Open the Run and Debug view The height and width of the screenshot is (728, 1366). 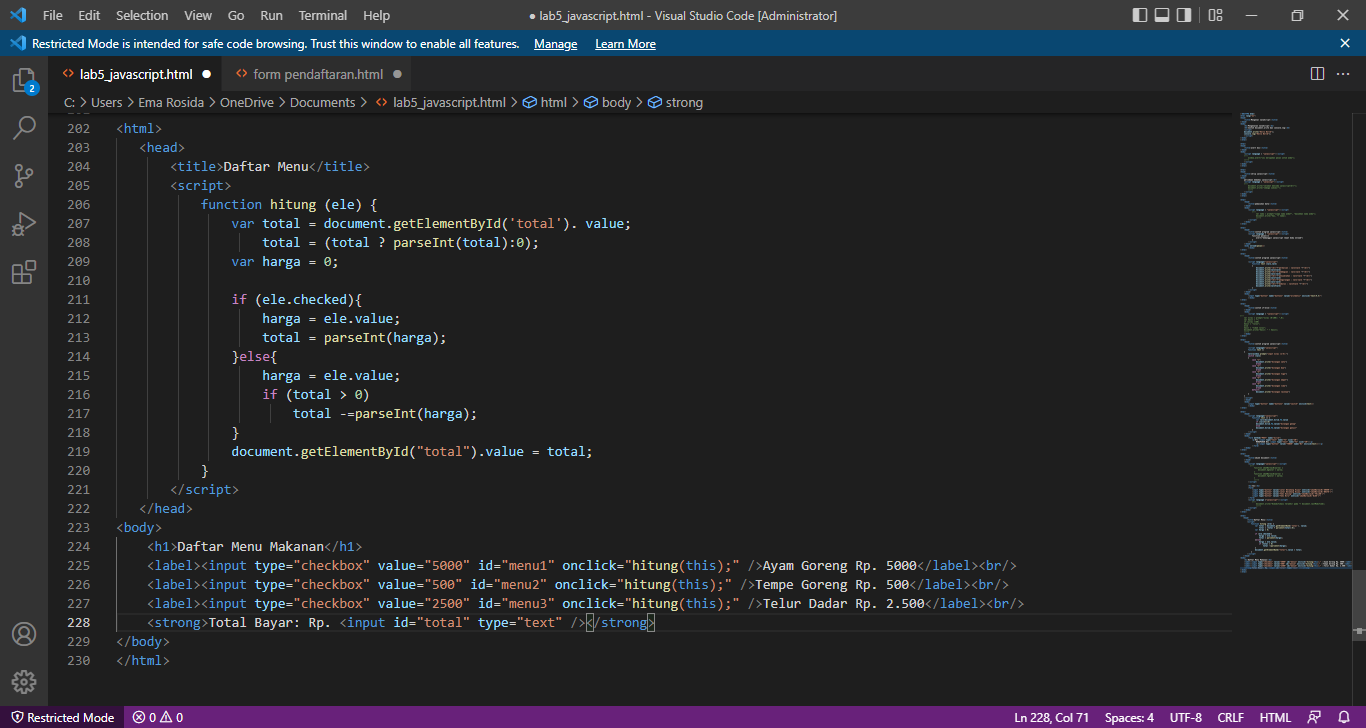(x=24, y=224)
